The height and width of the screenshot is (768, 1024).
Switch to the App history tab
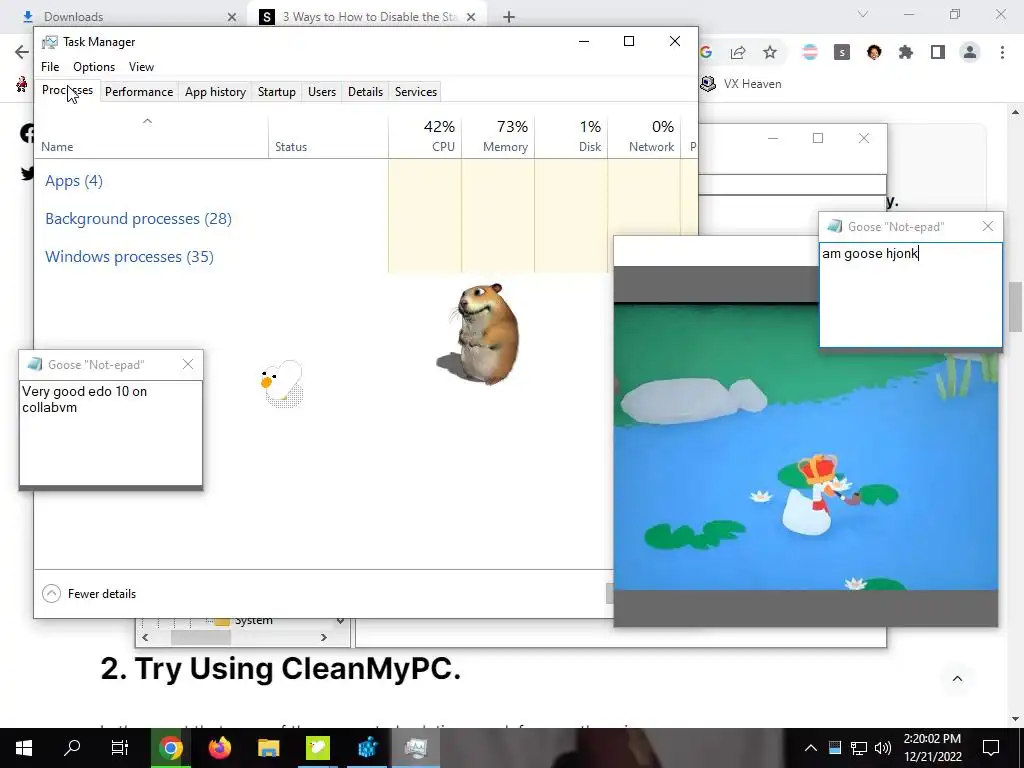point(216,91)
